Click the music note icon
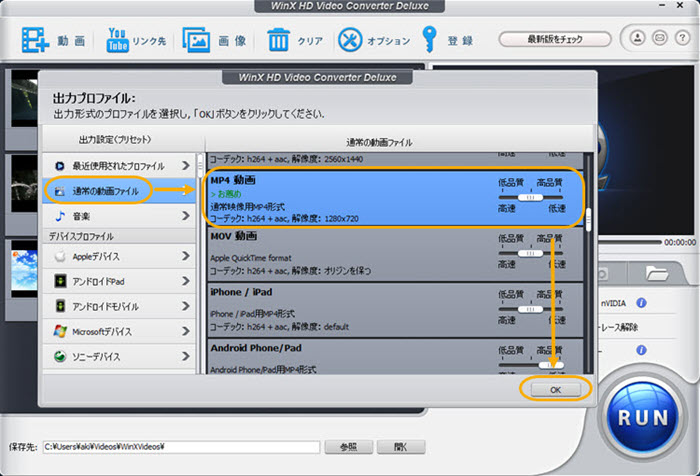The image size is (700, 476). click(60, 216)
